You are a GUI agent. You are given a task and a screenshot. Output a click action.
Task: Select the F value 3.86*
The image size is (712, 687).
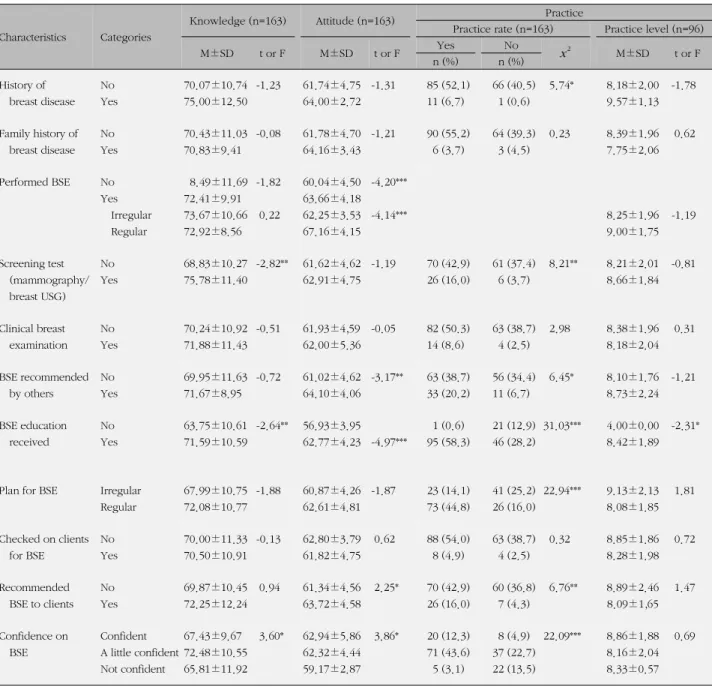386,636
